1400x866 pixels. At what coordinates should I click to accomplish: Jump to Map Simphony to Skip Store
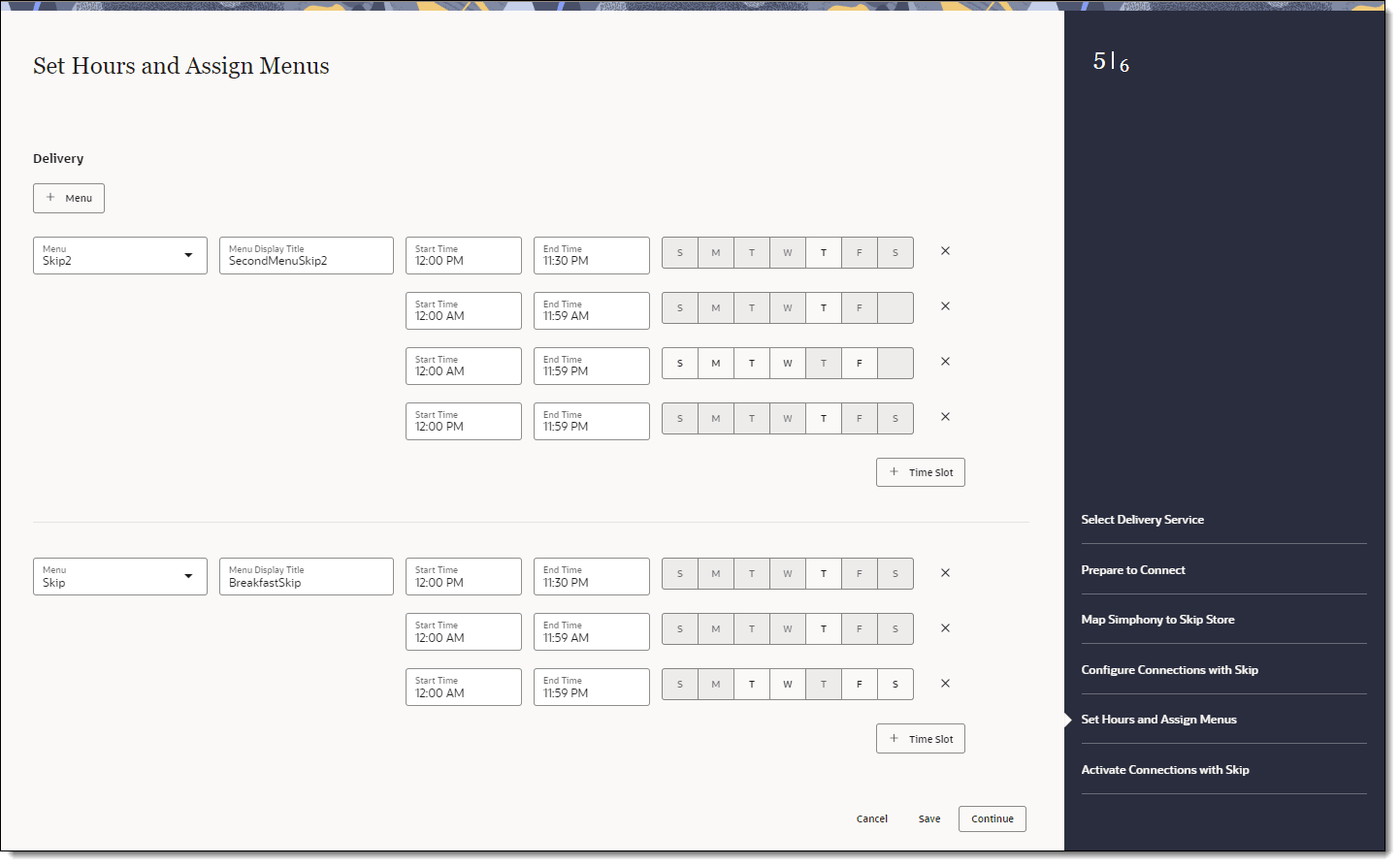click(x=1158, y=620)
